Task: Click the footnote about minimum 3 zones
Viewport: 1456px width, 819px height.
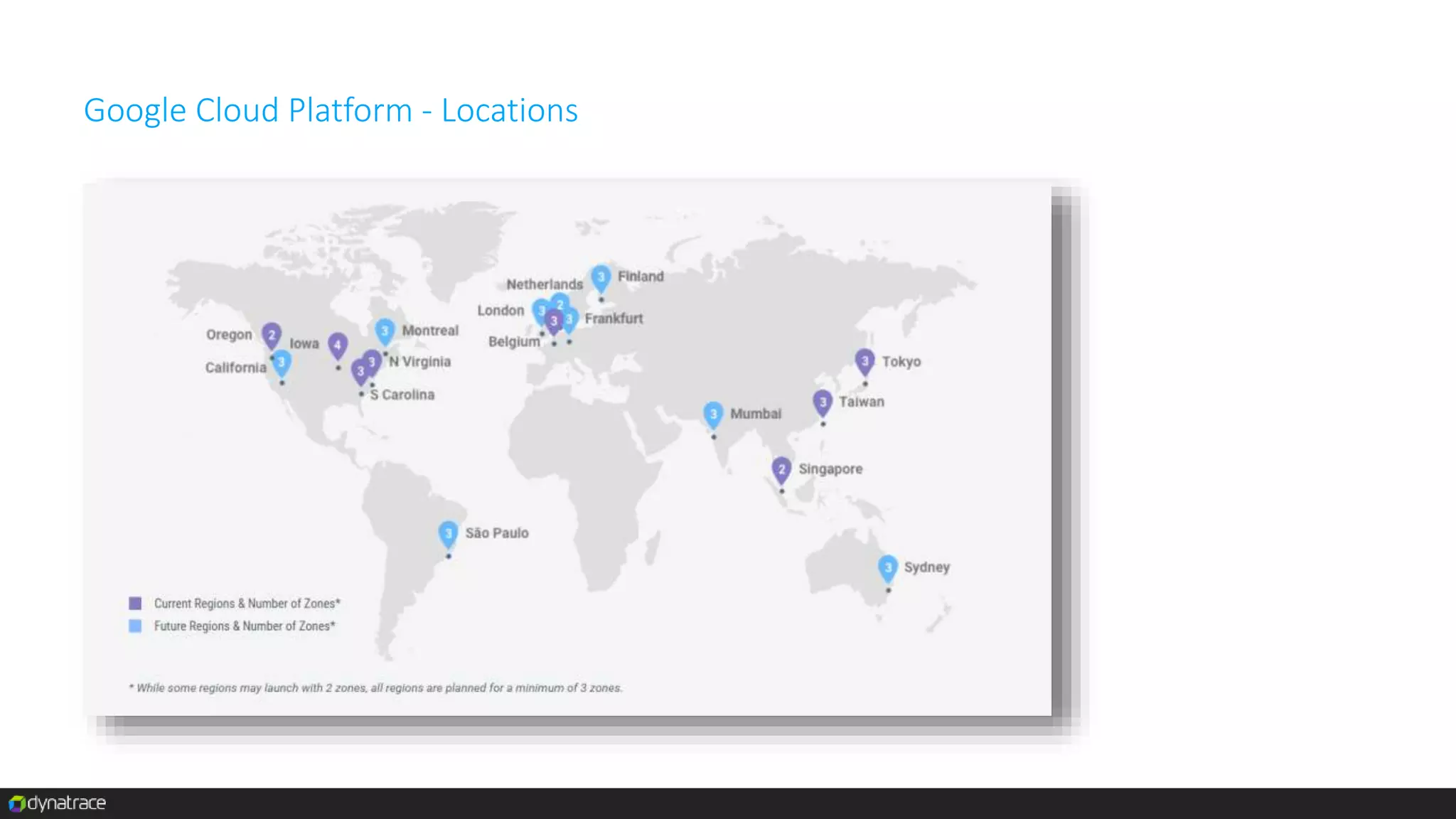Action: pyautogui.click(x=375, y=688)
